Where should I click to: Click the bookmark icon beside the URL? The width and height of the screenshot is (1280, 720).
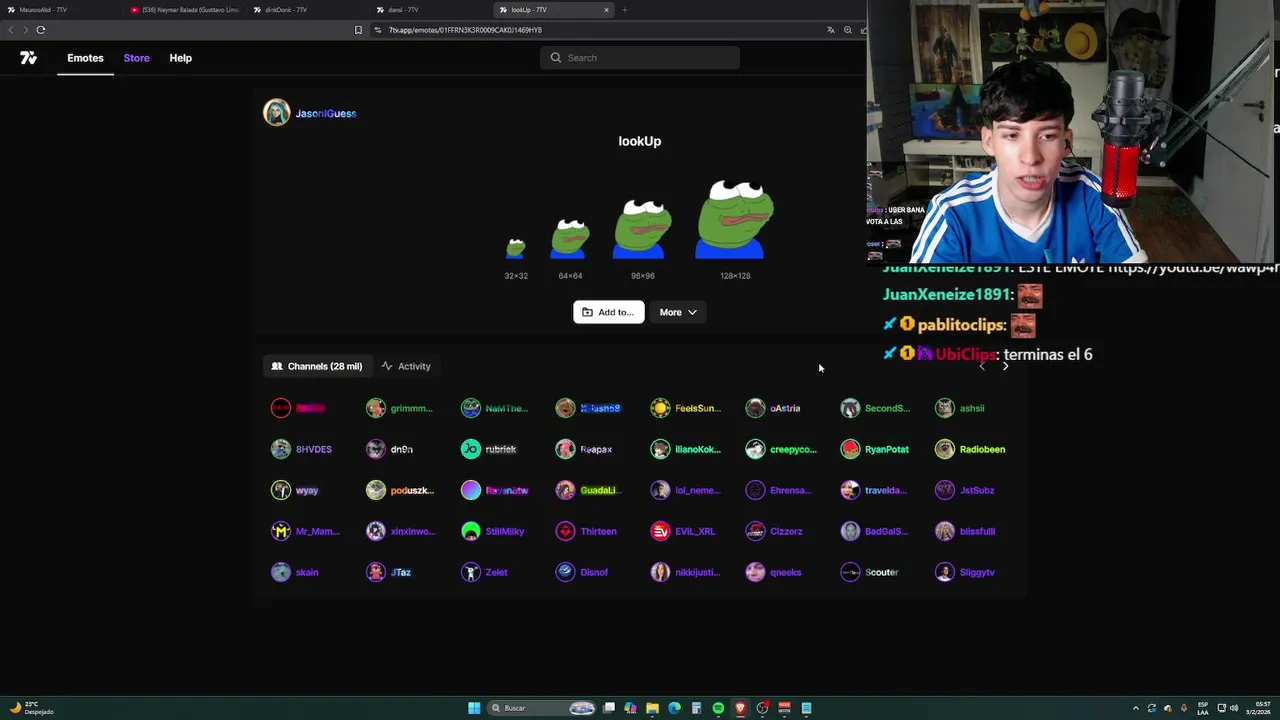(358, 30)
